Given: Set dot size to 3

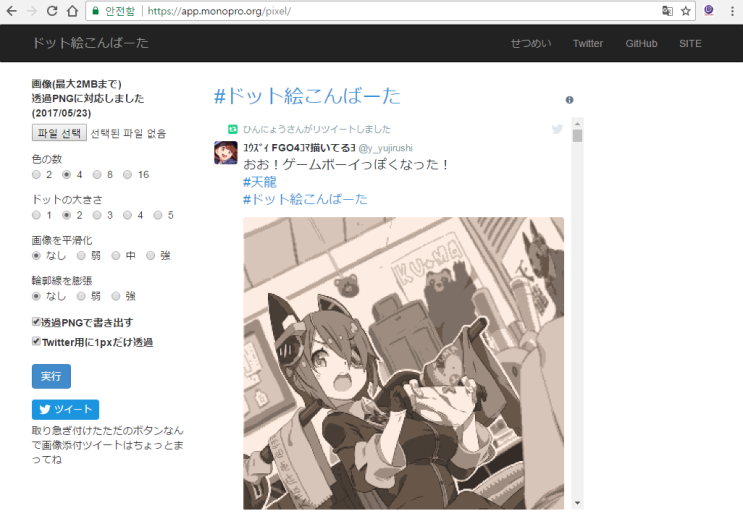Looking at the screenshot, I should coord(97,215).
